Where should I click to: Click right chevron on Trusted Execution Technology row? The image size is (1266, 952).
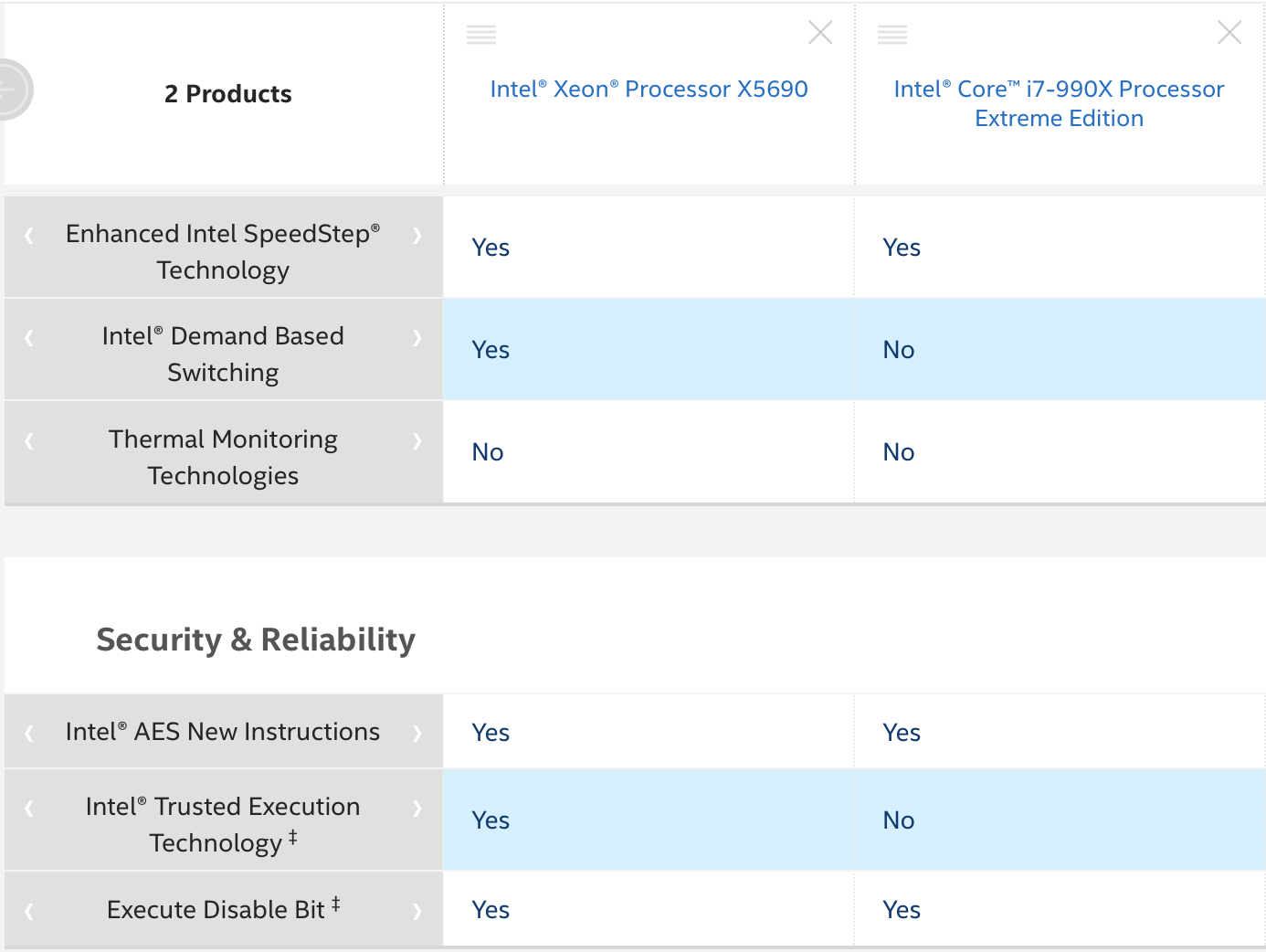[x=417, y=808]
